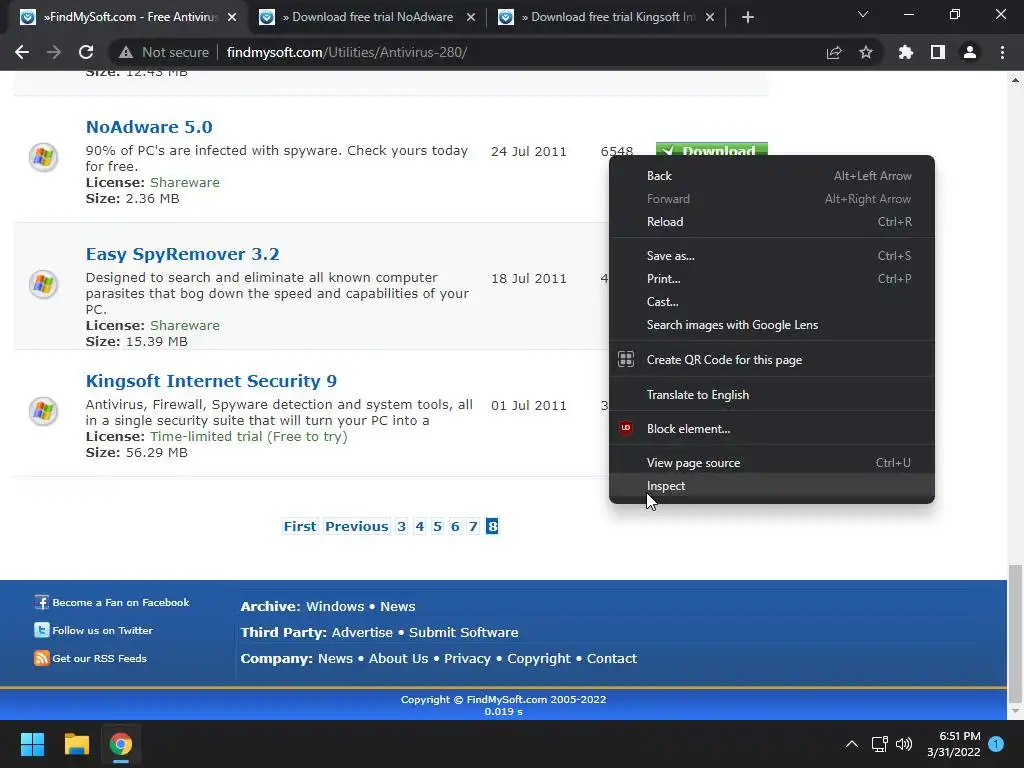Open the Easy SpyRemover 3.2 link
Image resolution: width=1024 pixels, height=768 pixels.
pyautogui.click(x=182, y=254)
